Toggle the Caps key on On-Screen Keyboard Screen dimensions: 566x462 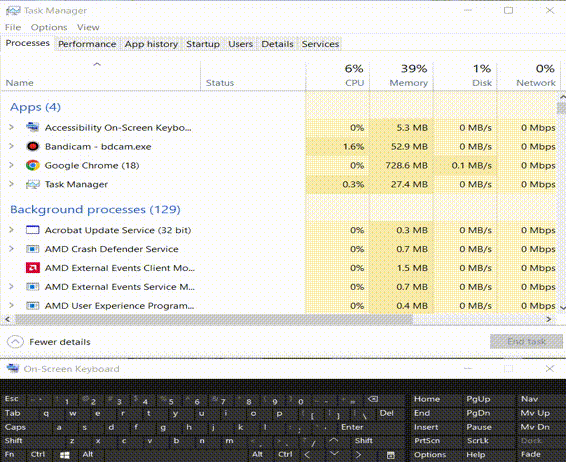[15, 427]
